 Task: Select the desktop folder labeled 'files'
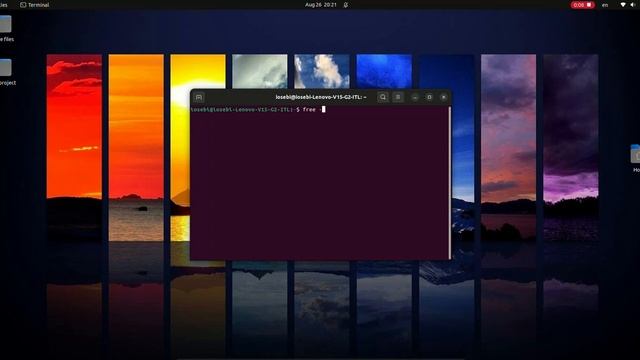click(7, 29)
